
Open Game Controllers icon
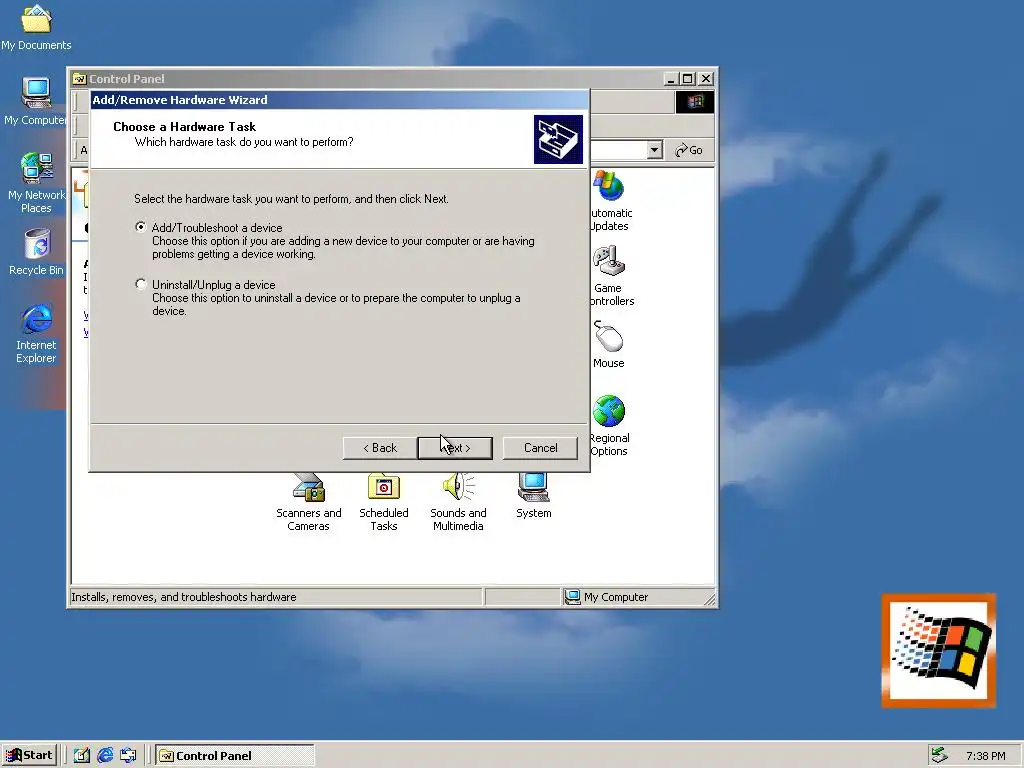click(611, 276)
